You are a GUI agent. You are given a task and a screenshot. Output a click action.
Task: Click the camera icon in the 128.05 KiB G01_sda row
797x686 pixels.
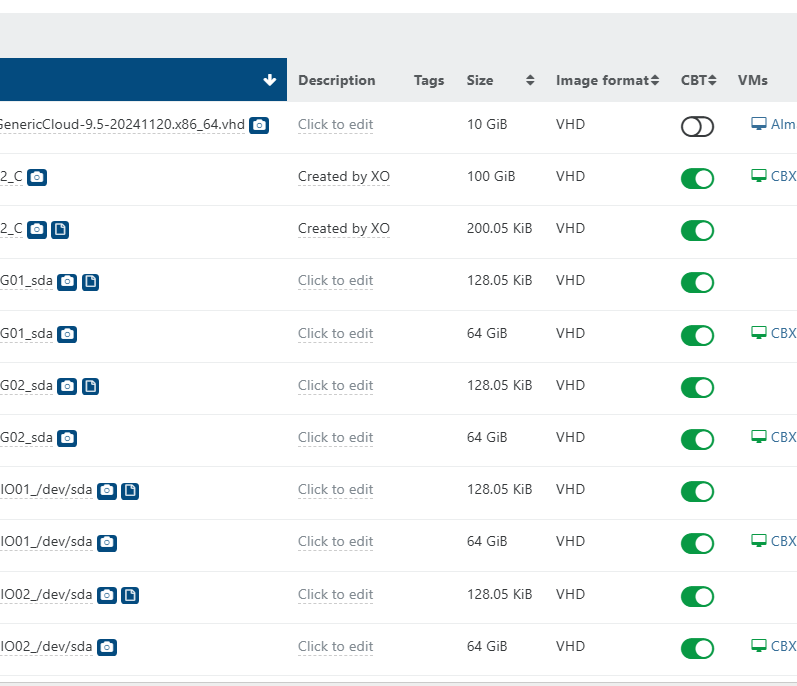click(67, 282)
